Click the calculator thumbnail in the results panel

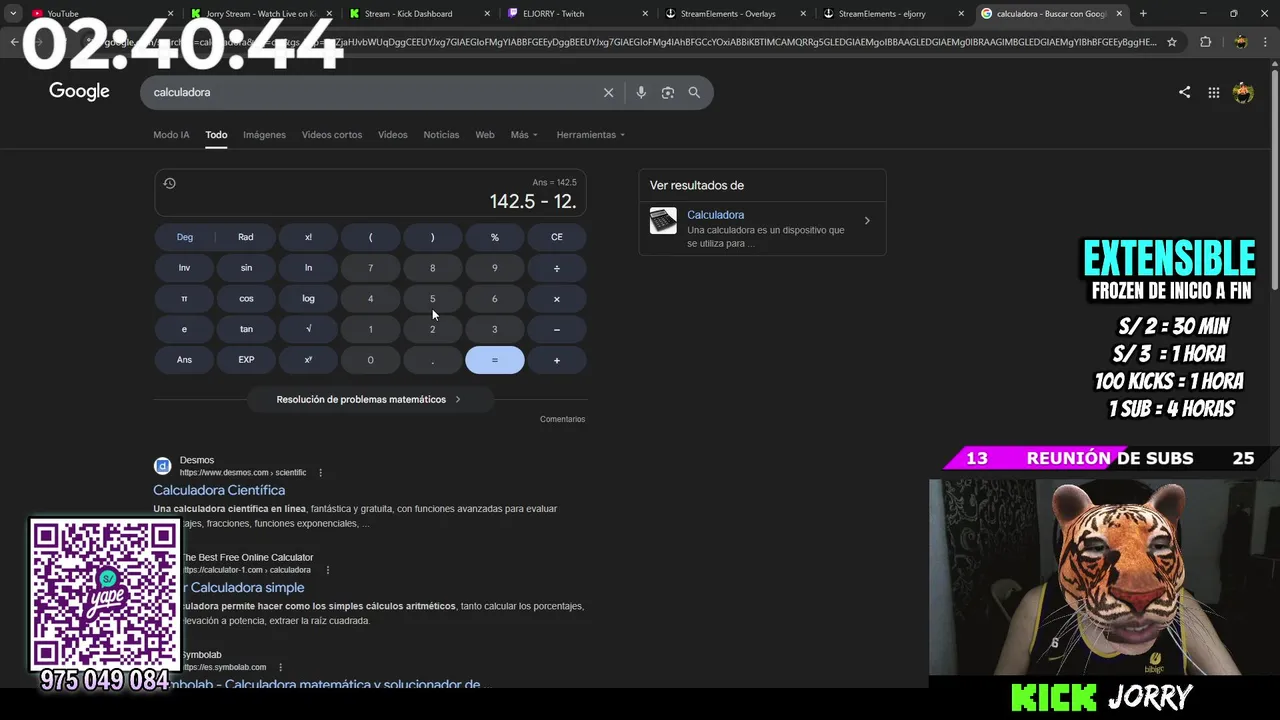pyautogui.click(x=663, y=221)
